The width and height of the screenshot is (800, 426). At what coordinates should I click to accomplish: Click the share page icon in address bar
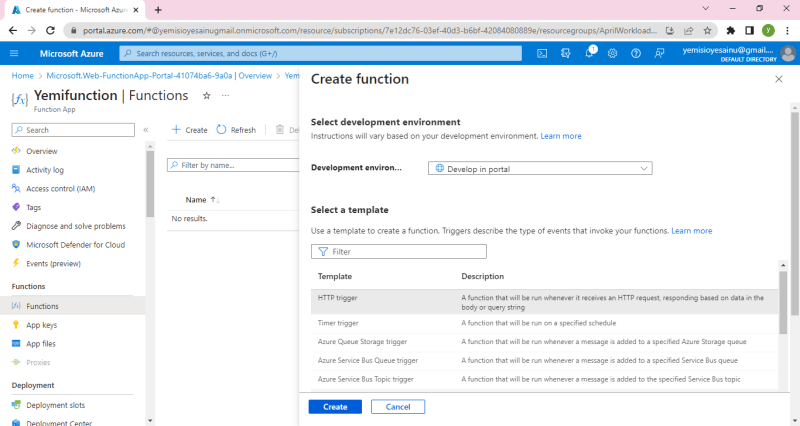click(689, 31)
